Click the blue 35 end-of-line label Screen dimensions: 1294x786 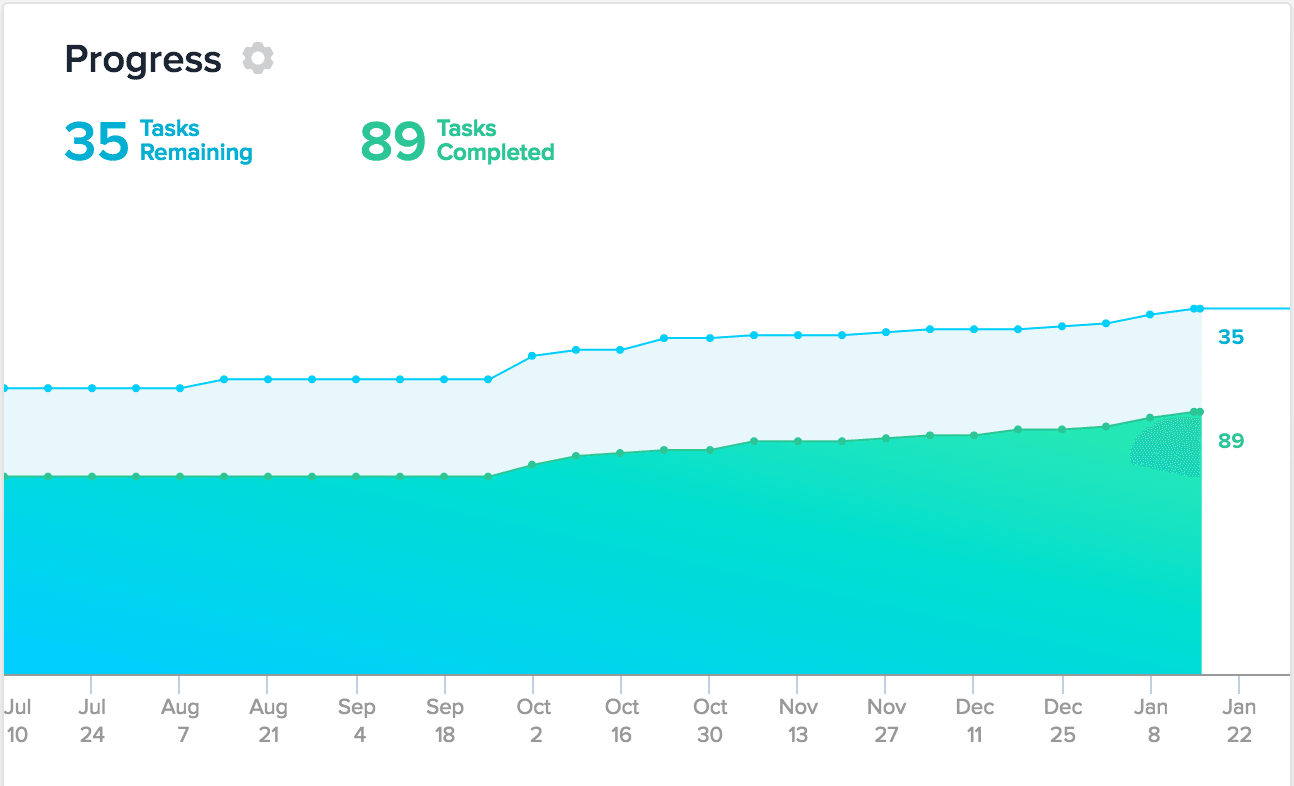(1231, 338)
